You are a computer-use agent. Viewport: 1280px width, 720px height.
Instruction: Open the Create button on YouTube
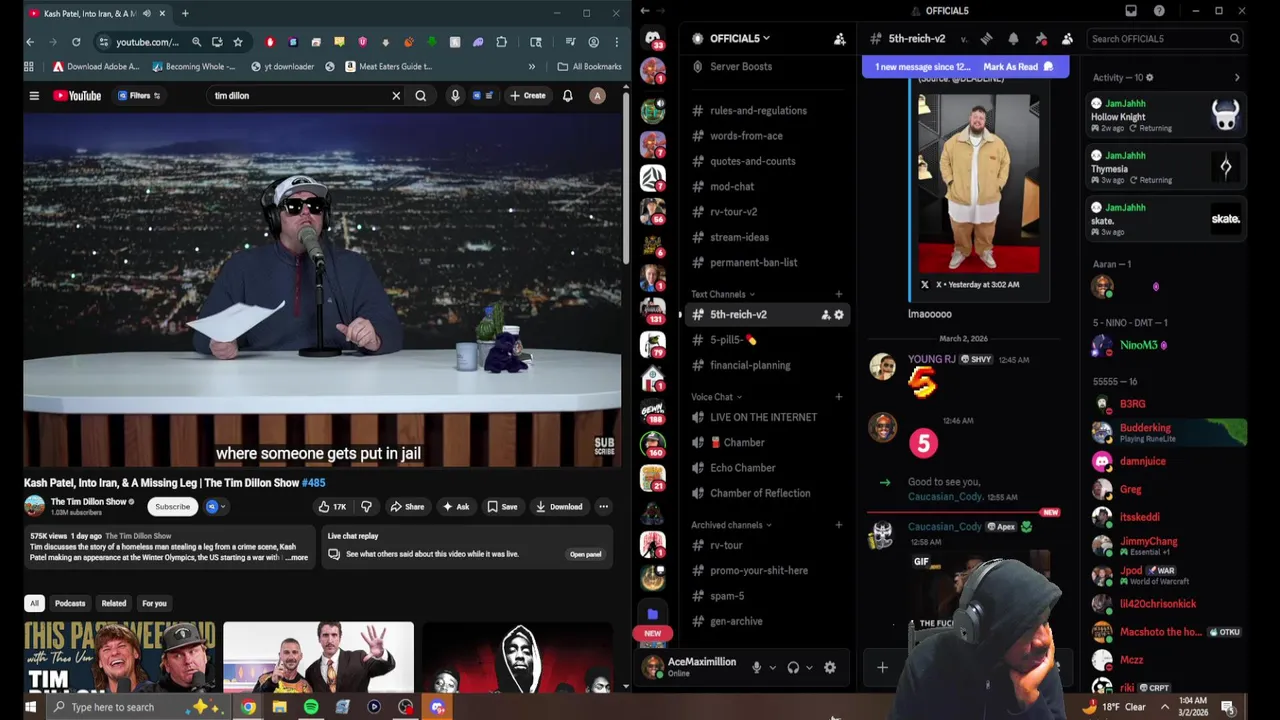click(x=527, y=96)
